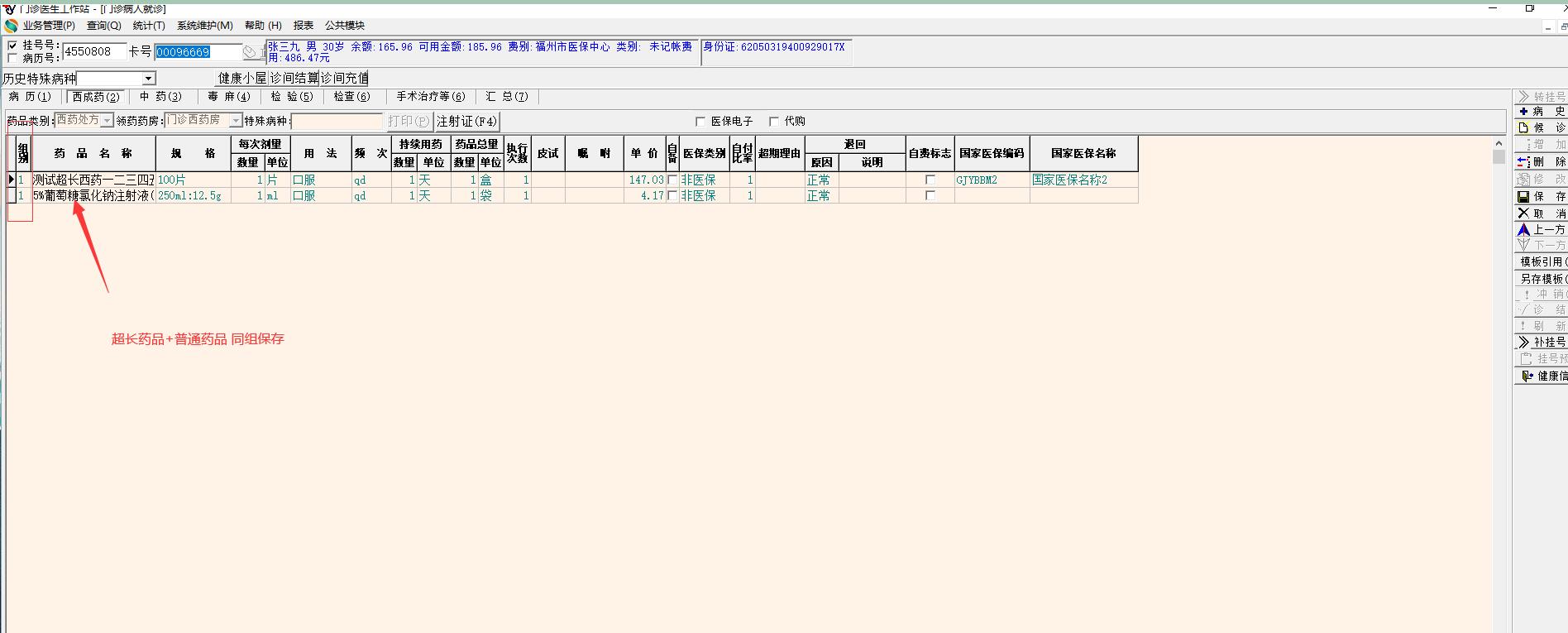Screen dimensions: 1568x633
Task: Switch to the 毒麻(4) tab
Action: click(x=229, y=97)
